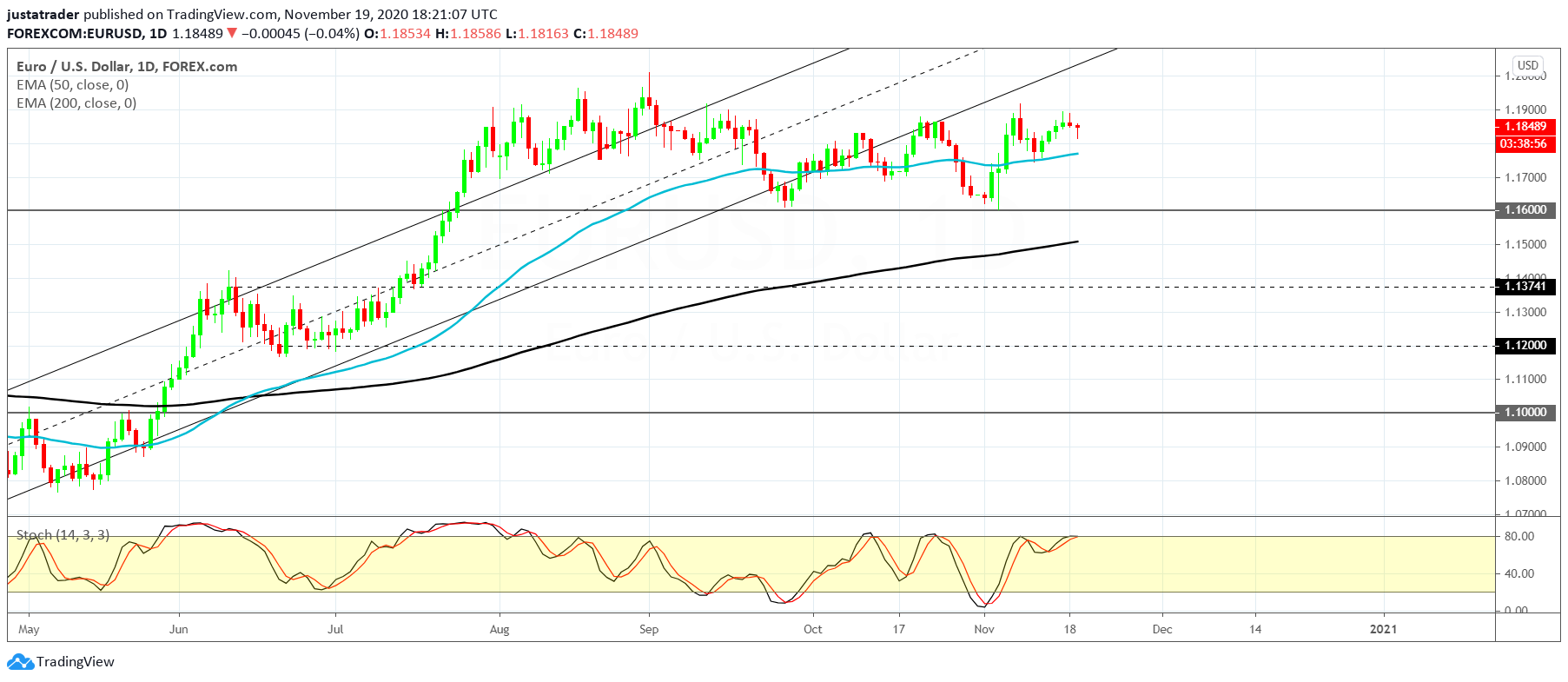Click the Sep label on time axis

coord(649,629)
